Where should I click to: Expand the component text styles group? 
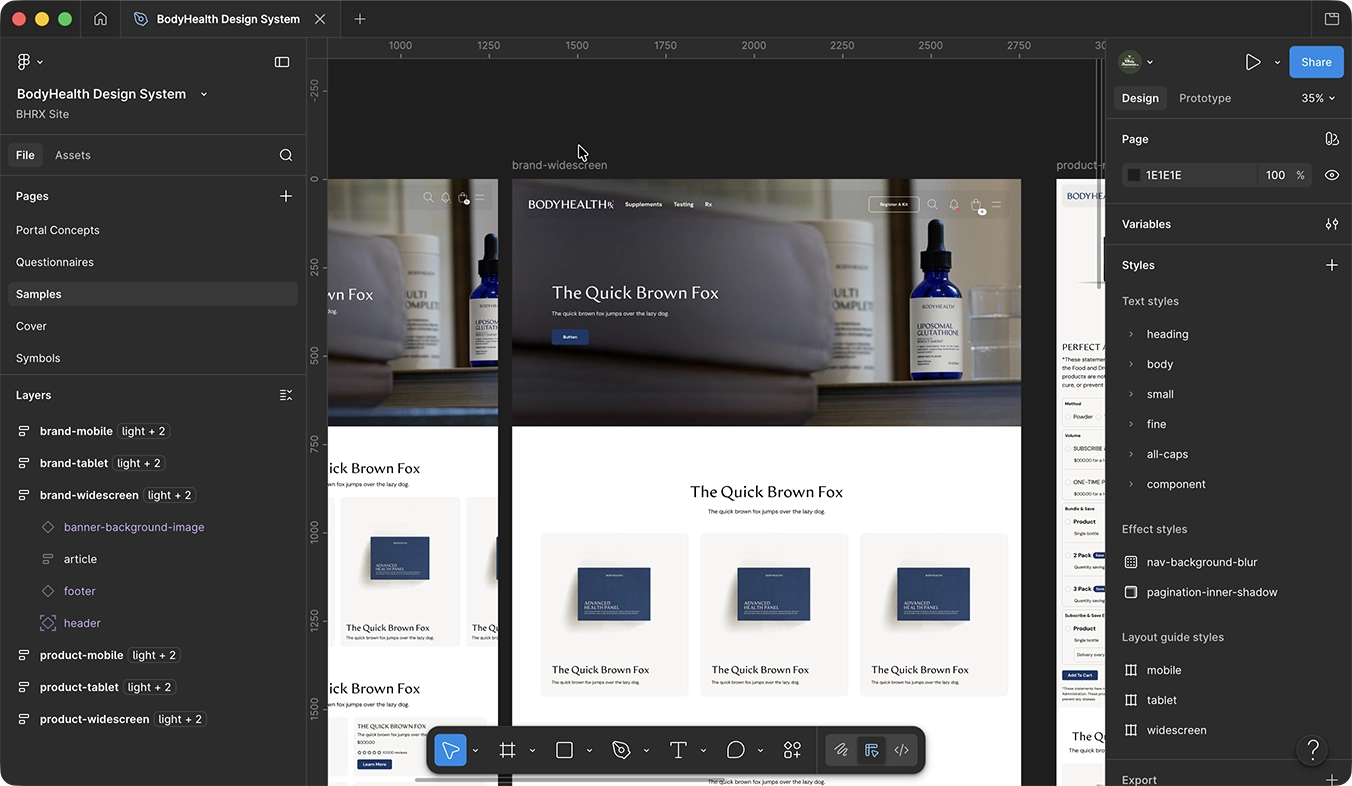tap(1131, 484)
